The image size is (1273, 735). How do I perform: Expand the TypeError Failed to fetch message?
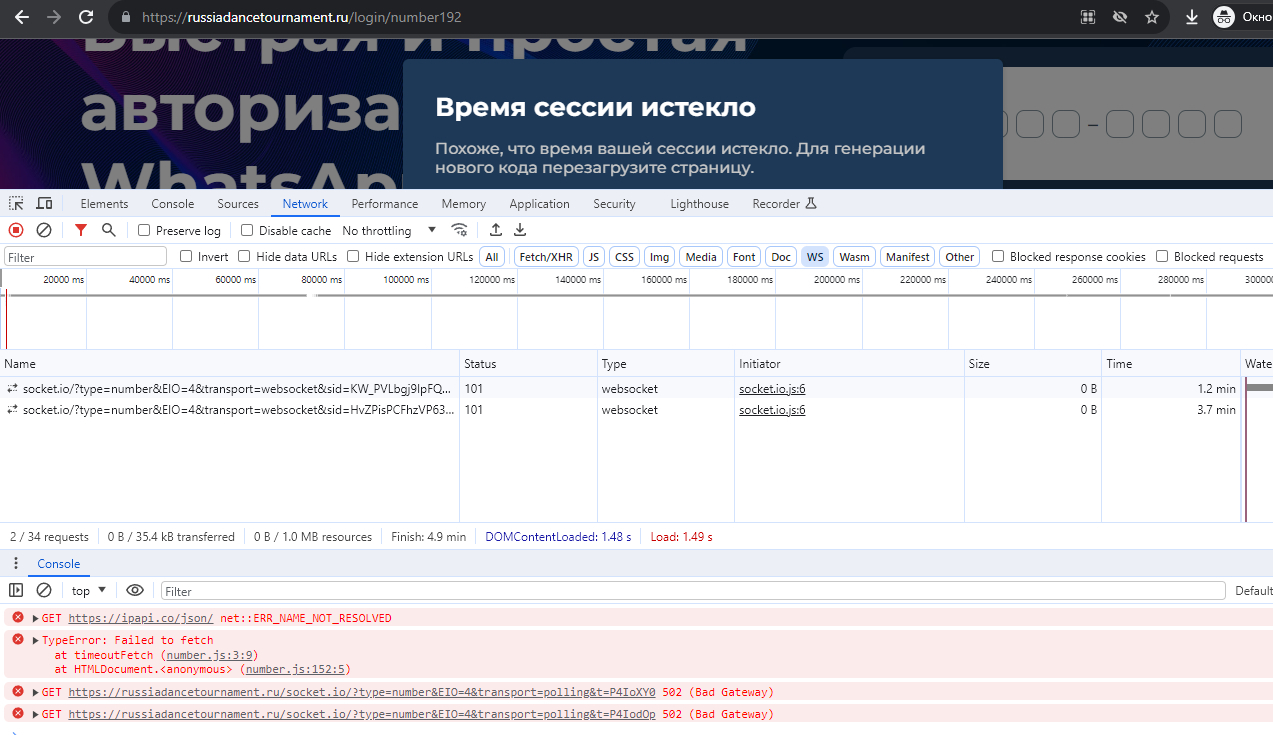tap(36, 641)
